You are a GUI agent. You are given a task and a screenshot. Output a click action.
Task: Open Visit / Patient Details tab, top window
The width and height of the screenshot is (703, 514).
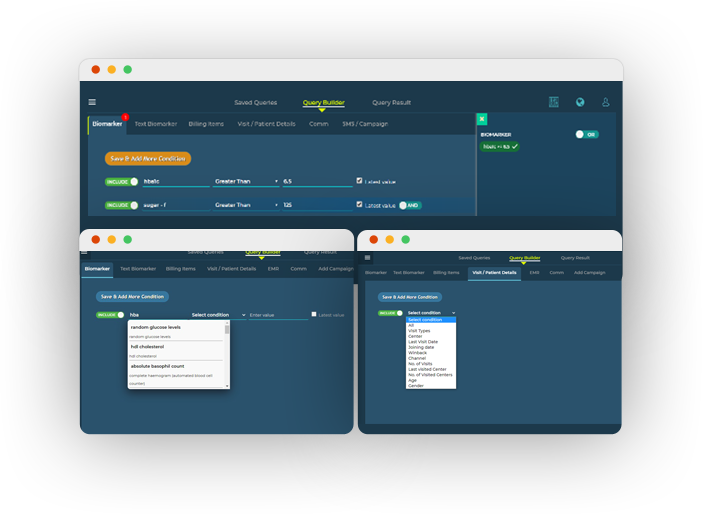266,124
